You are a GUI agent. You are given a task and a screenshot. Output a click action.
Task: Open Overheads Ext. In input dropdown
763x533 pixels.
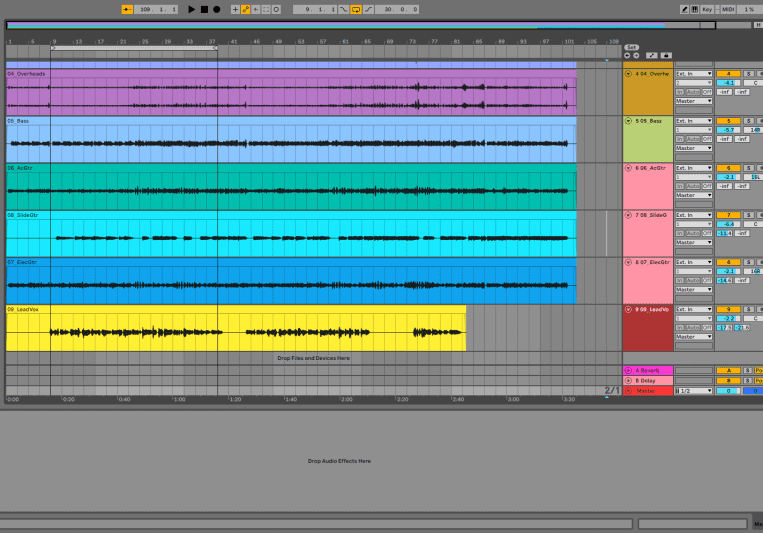coord(694,74)
